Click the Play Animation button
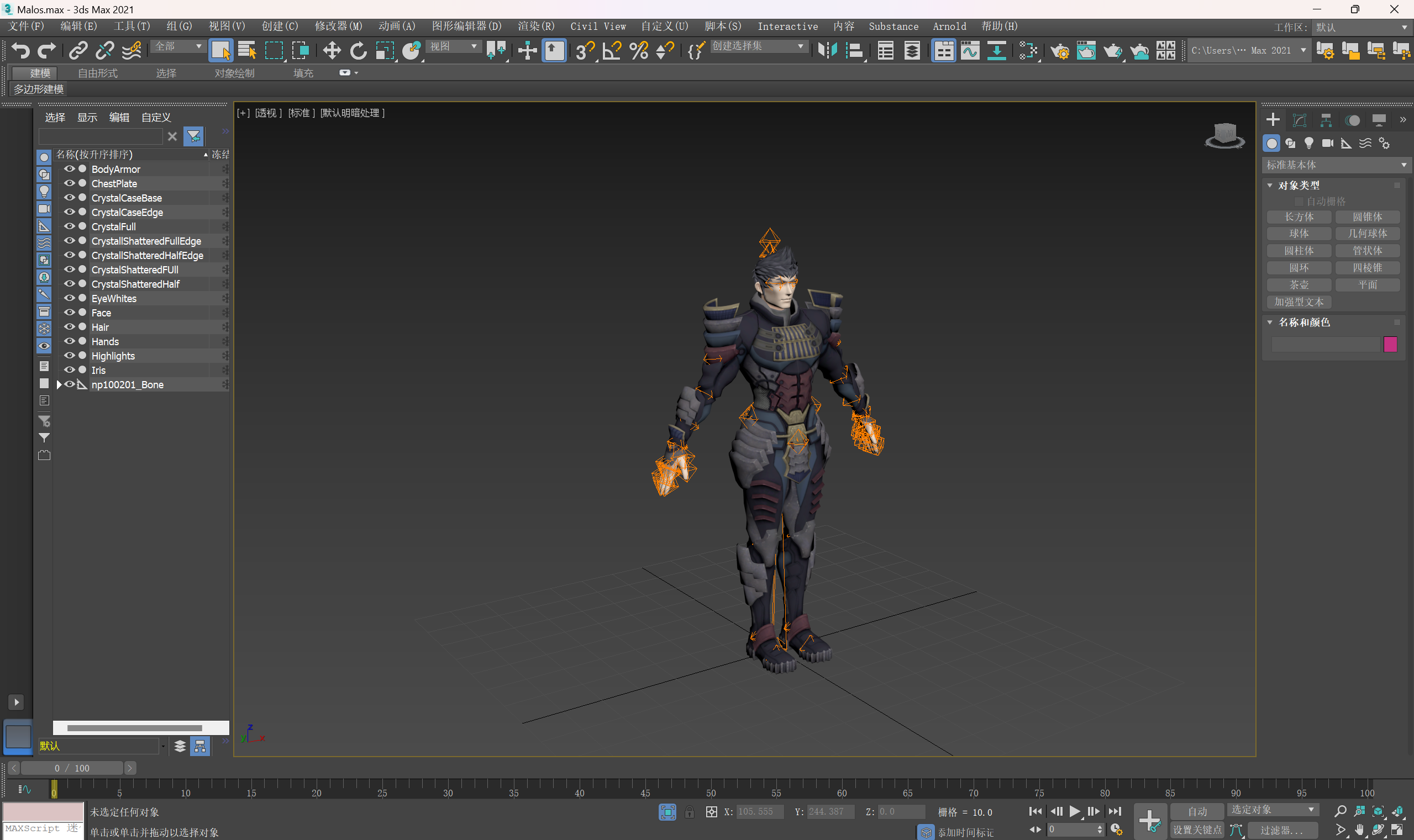This screenshot has height=840, width=1414. point(1074,811)
